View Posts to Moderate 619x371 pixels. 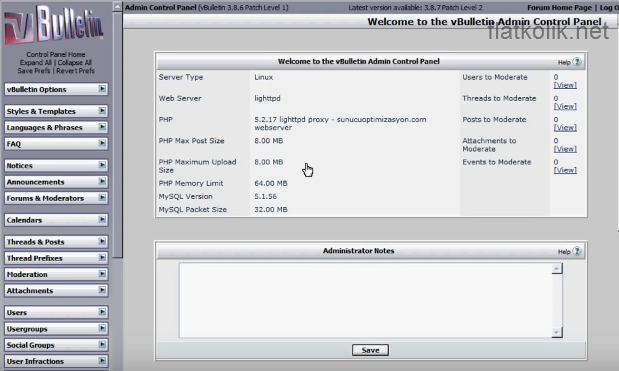tap(565, 128)
